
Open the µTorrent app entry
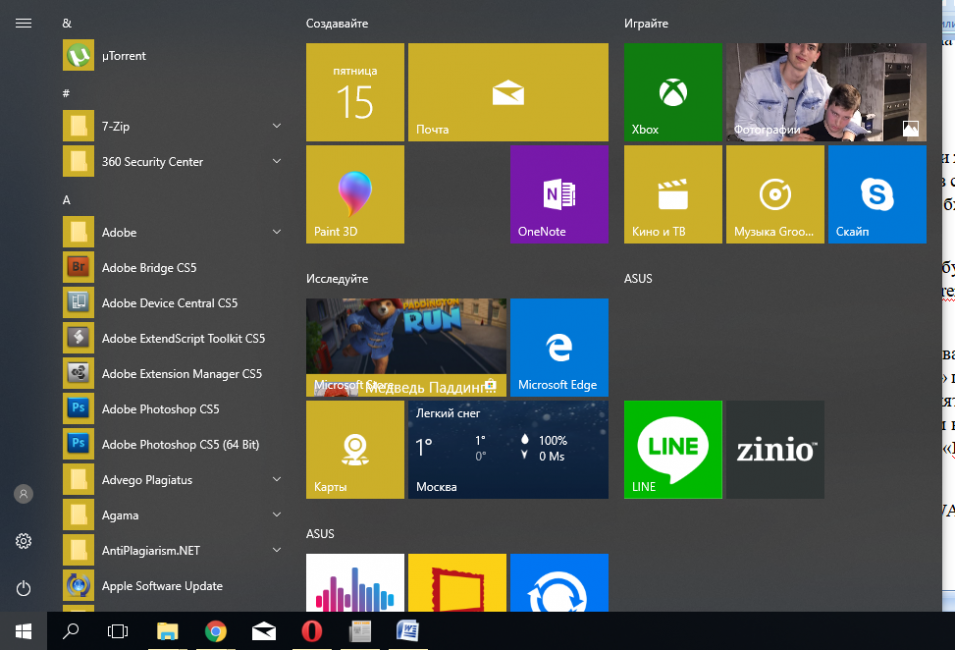172,55
